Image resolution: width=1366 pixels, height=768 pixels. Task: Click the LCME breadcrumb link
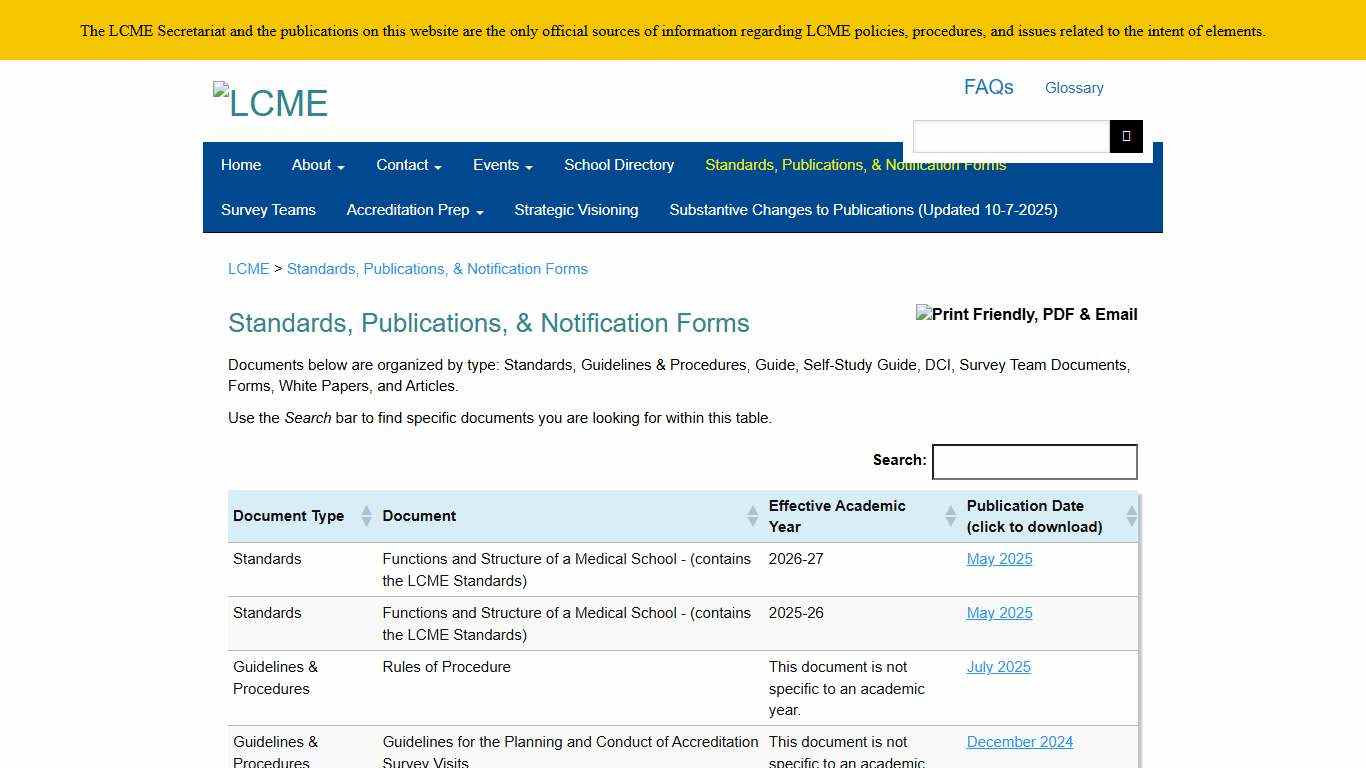tap(249, 268)
